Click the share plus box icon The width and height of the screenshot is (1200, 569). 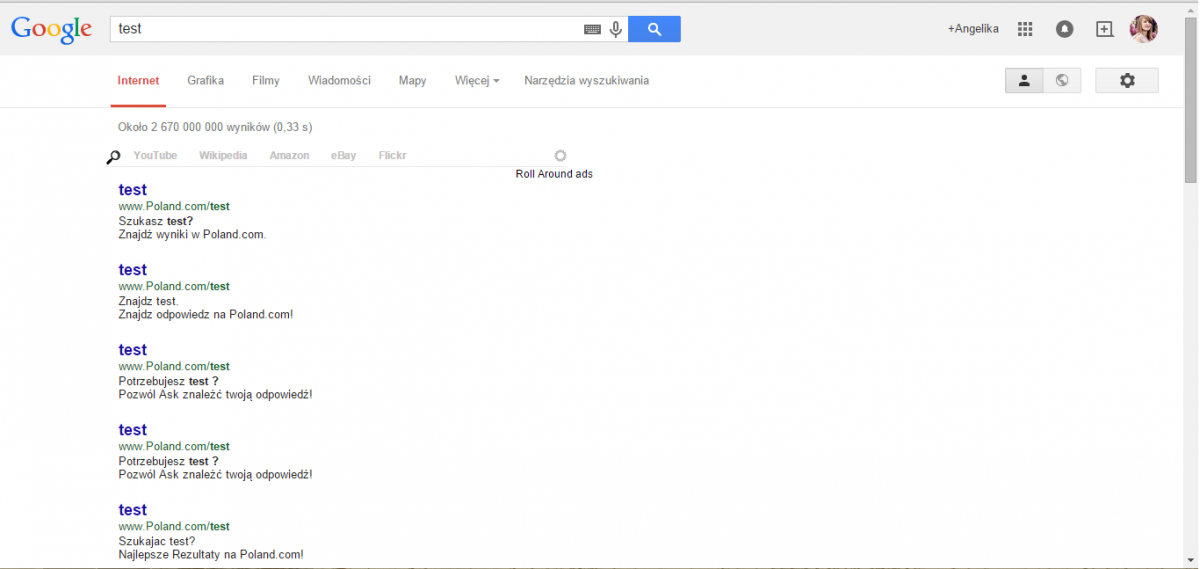click(1104, 29)
